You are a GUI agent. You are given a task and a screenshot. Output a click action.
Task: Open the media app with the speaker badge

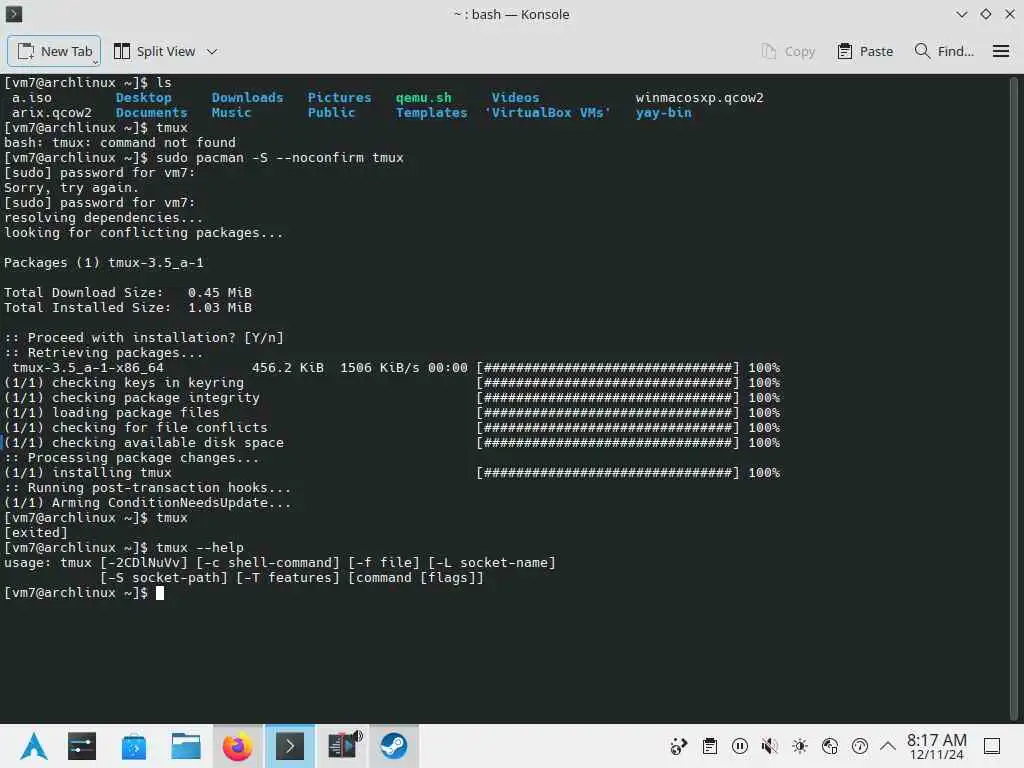pyautogui.click(x=342, y=746)
